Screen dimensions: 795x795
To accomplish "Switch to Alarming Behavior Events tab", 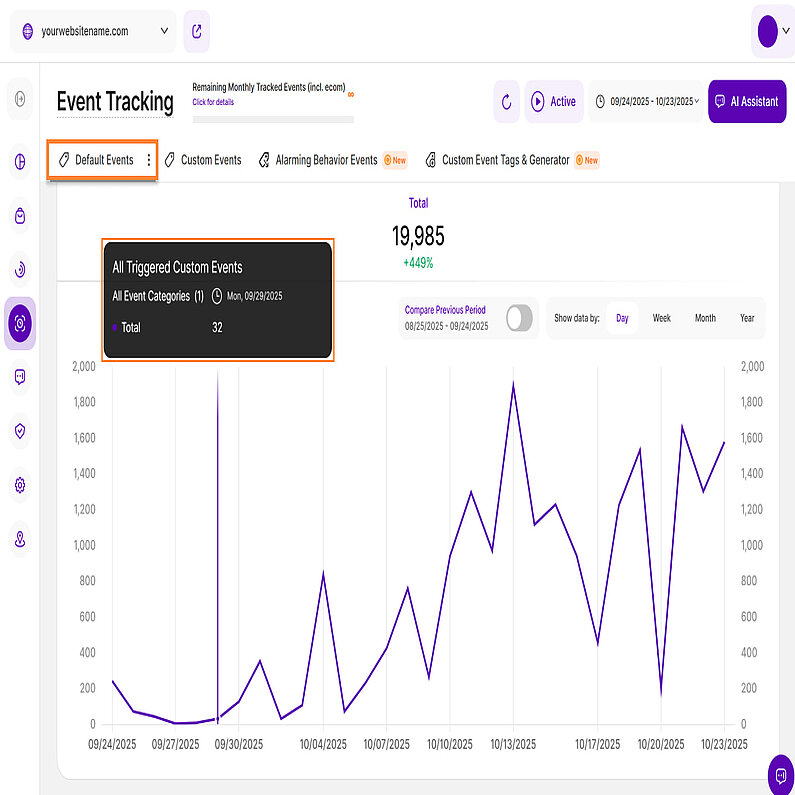I will tap(326, 160).
